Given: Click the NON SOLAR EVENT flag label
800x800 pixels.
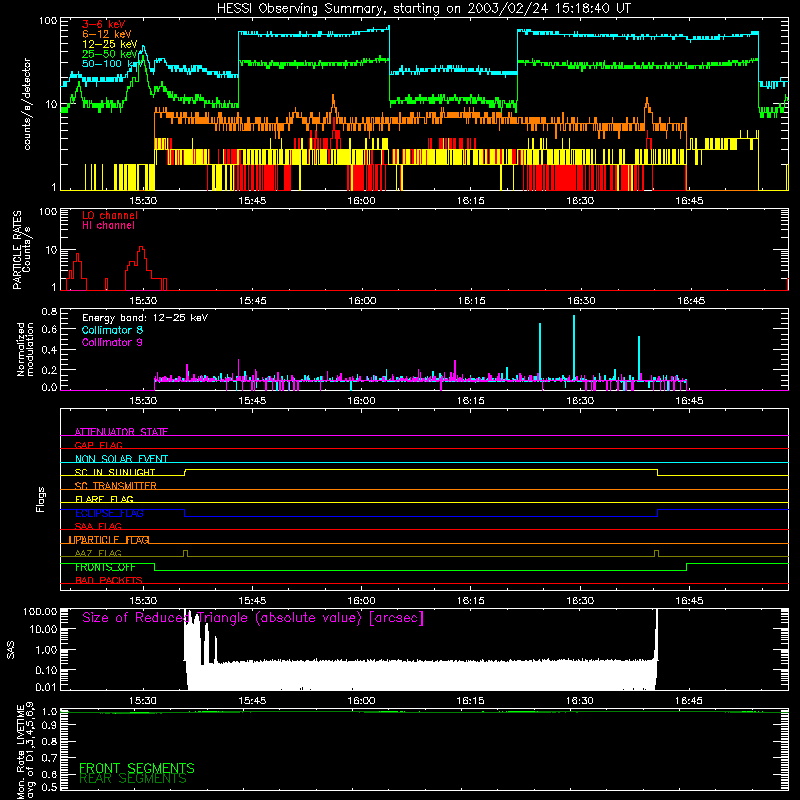Looking at the screenshot, I should click(x=121, y=459).
